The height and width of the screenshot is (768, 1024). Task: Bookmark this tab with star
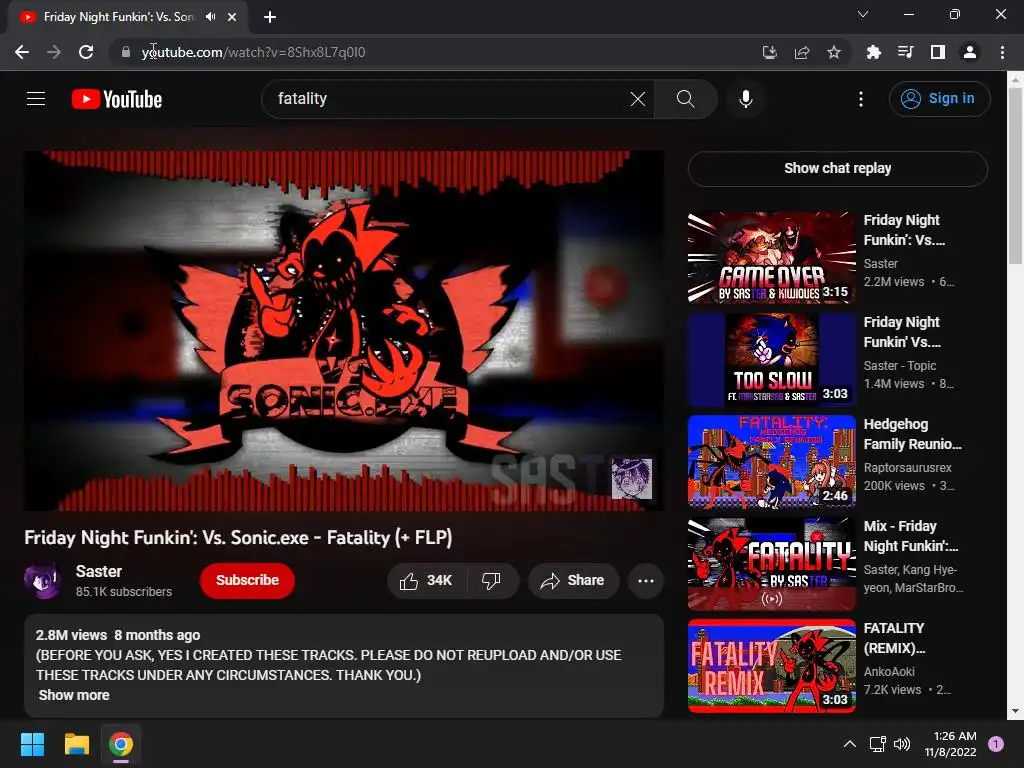click(834, 52)
